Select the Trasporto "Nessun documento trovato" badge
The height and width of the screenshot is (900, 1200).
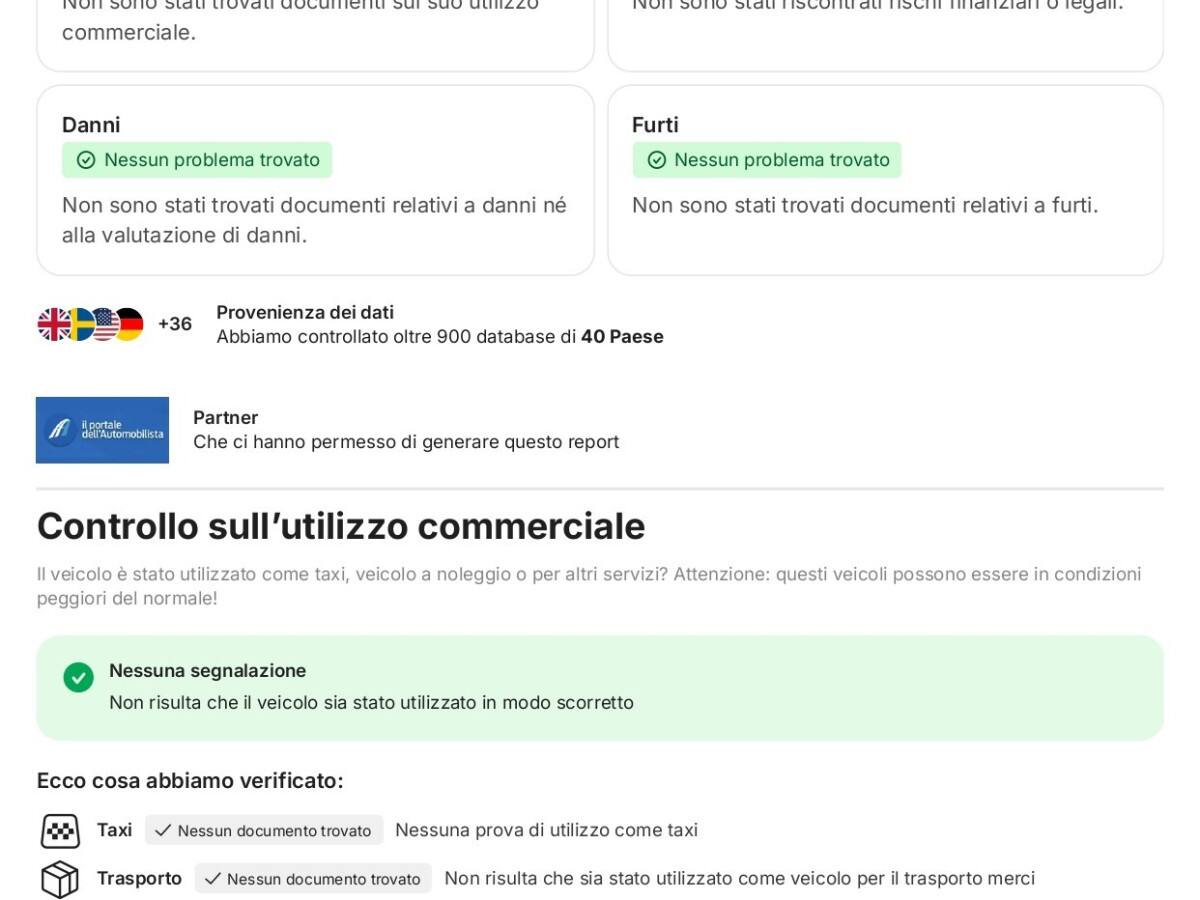click(x=313, y=878)
